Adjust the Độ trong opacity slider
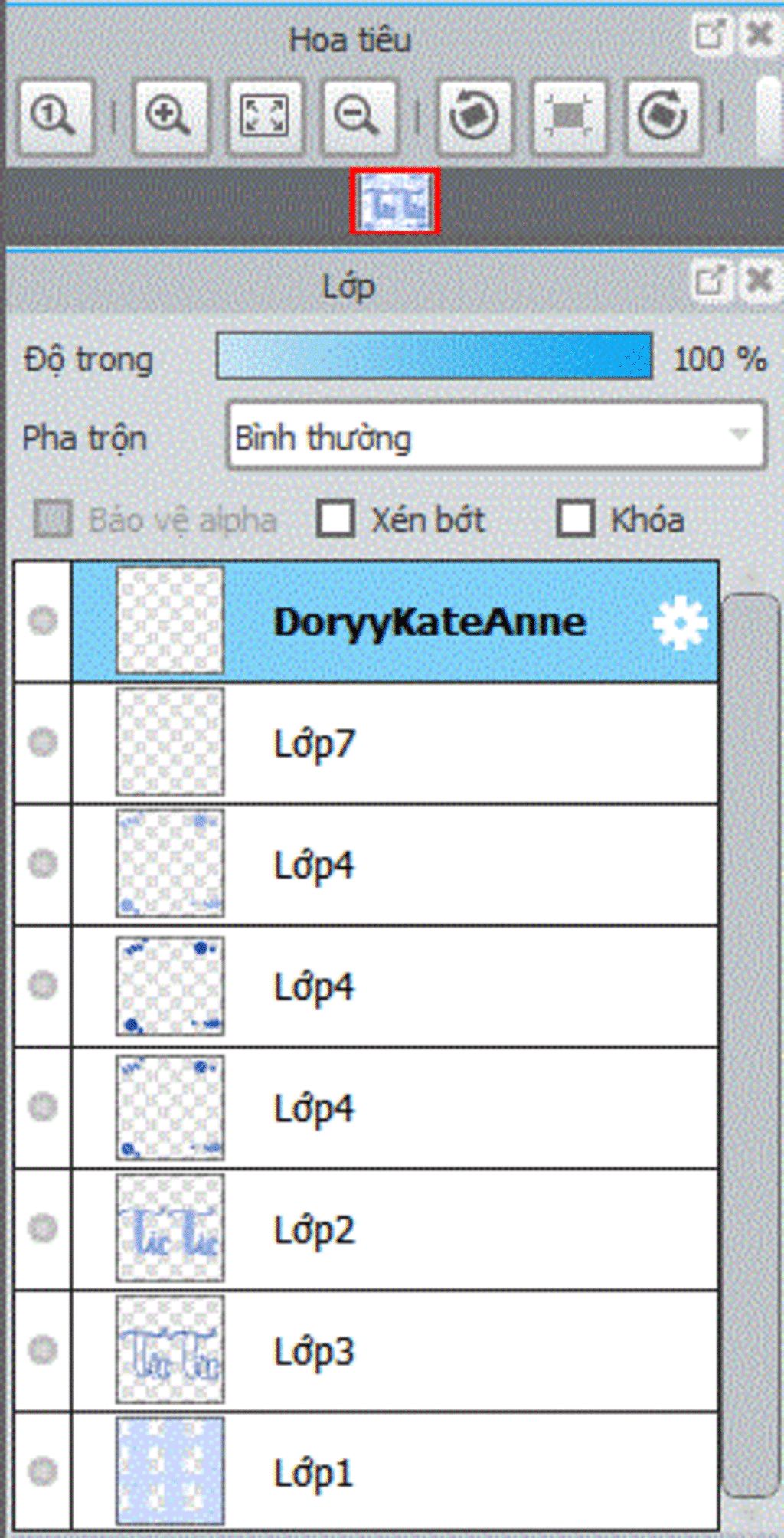 [x=434, y=356]
